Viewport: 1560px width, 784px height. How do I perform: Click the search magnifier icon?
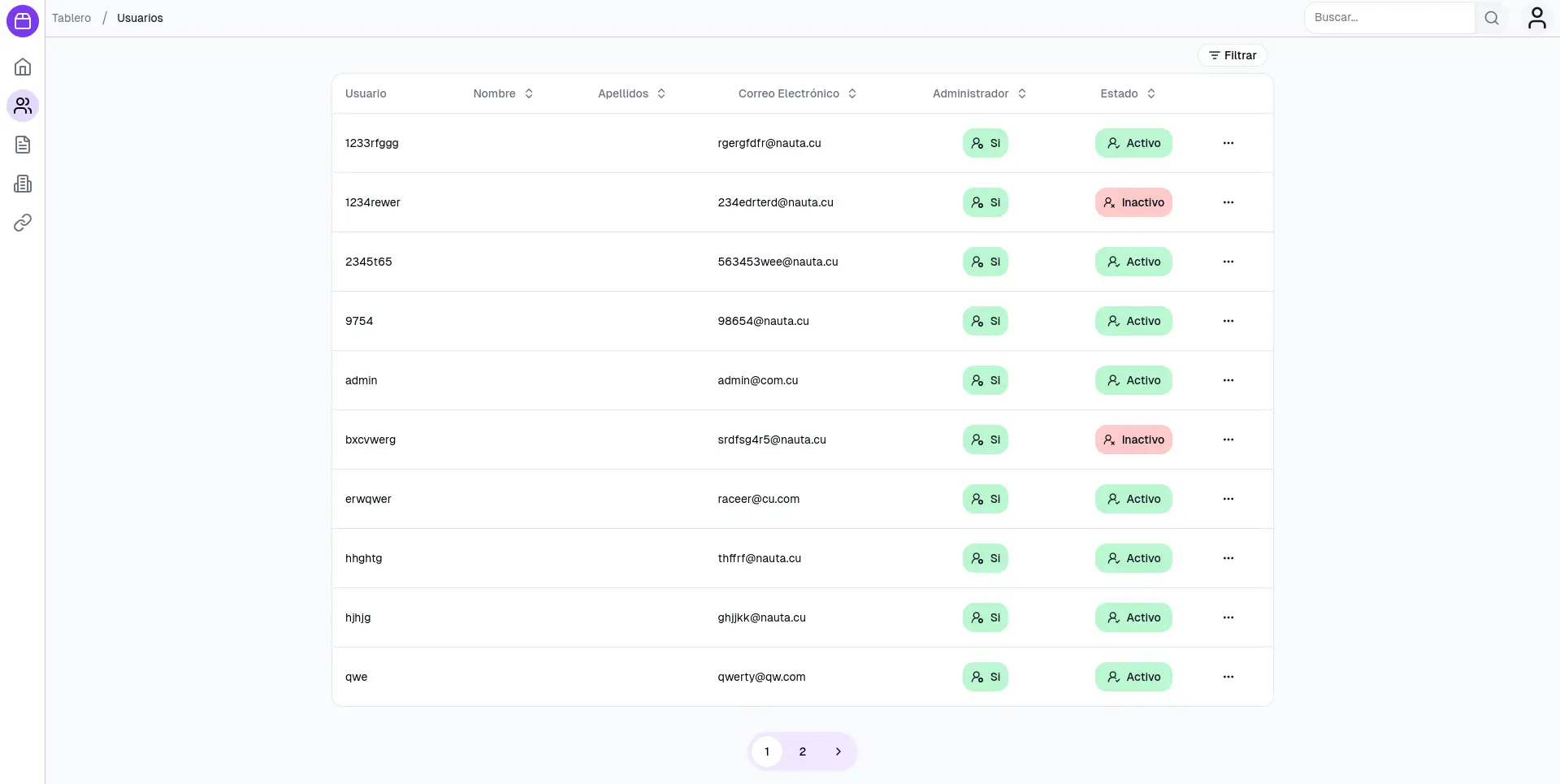pos(1492,18)
